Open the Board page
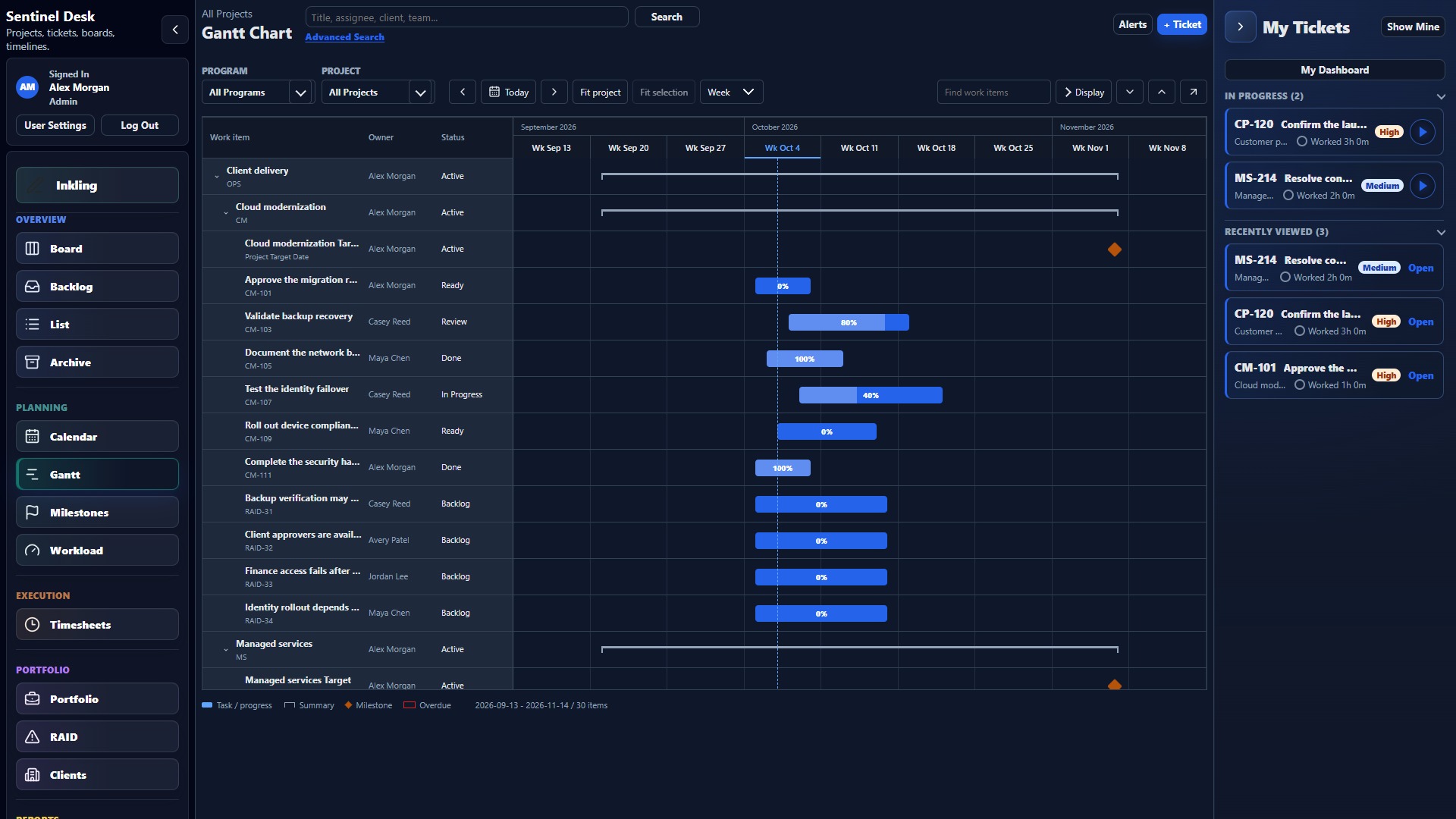 click(97, 249)
